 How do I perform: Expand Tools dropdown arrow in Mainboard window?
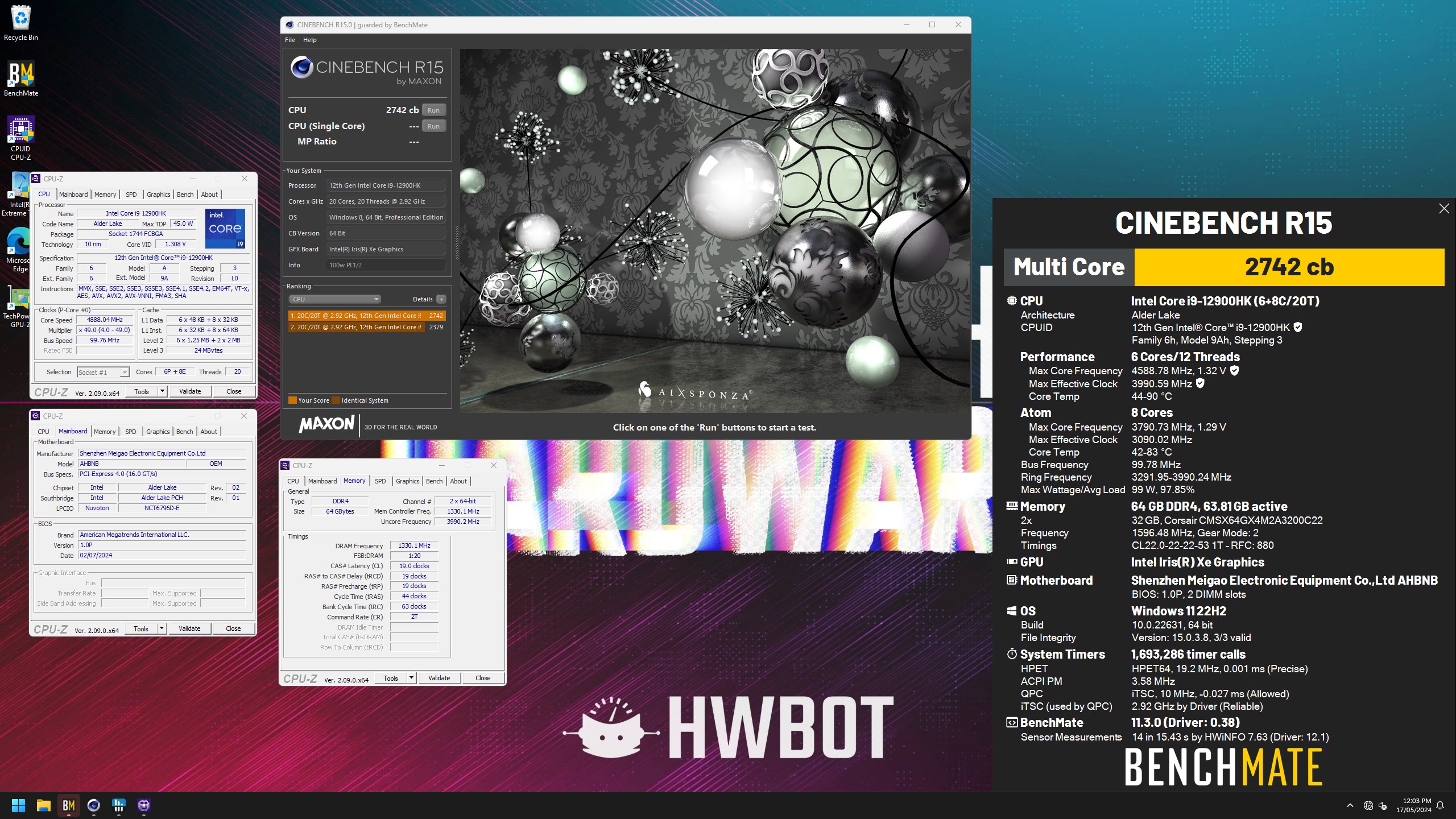click(x=162, y=628)
